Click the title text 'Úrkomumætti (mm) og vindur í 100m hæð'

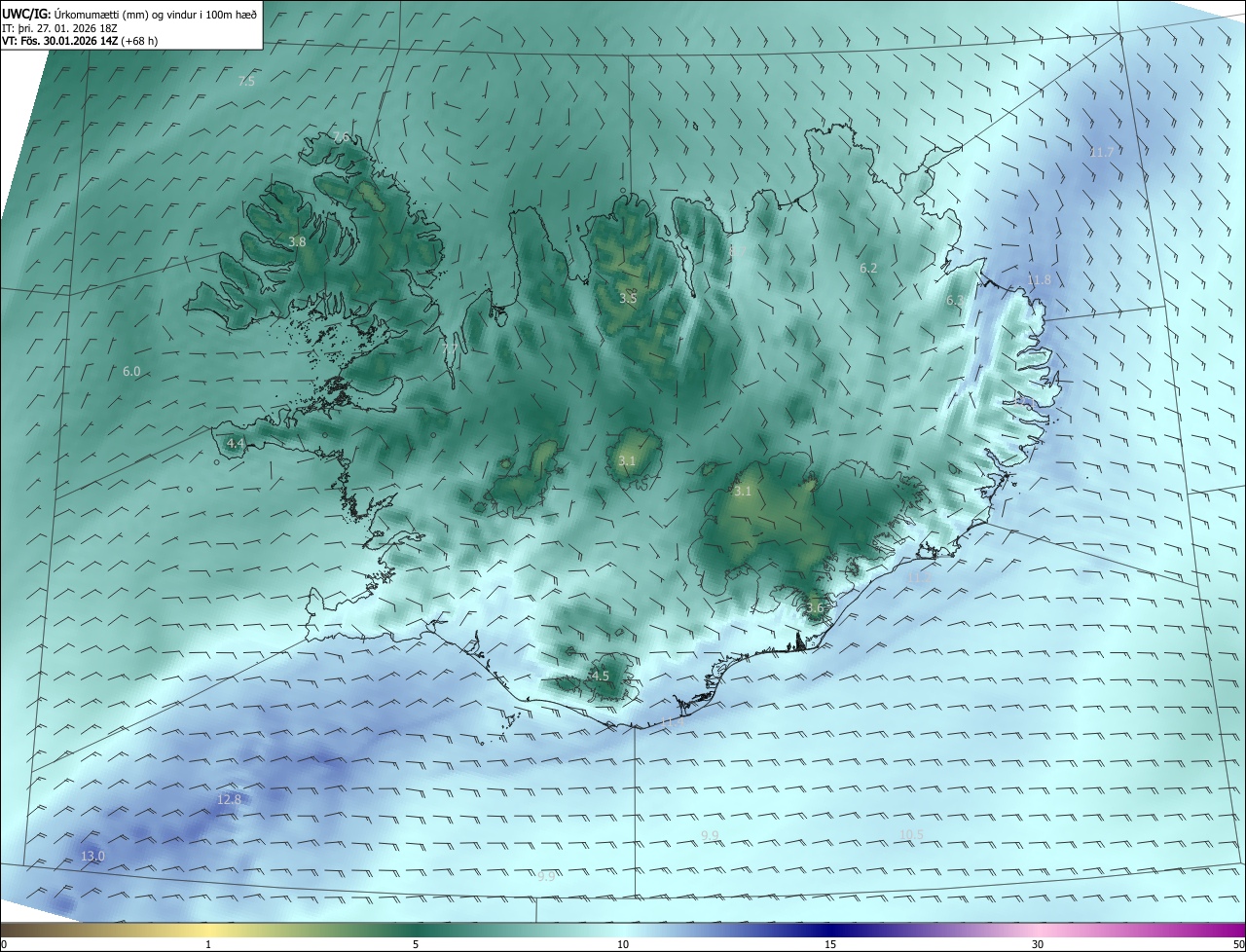(156, 14)
